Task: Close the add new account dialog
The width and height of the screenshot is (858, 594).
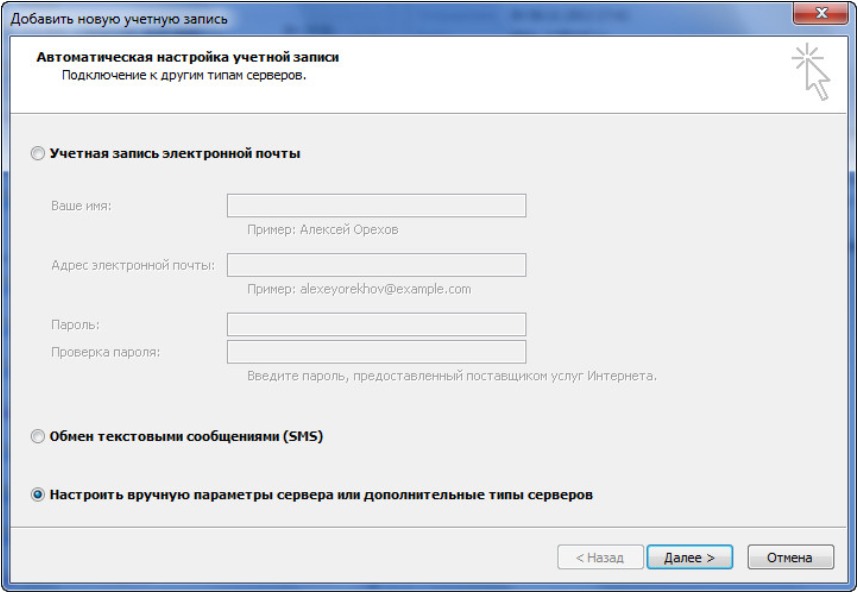Action: [x=820, y=13]
